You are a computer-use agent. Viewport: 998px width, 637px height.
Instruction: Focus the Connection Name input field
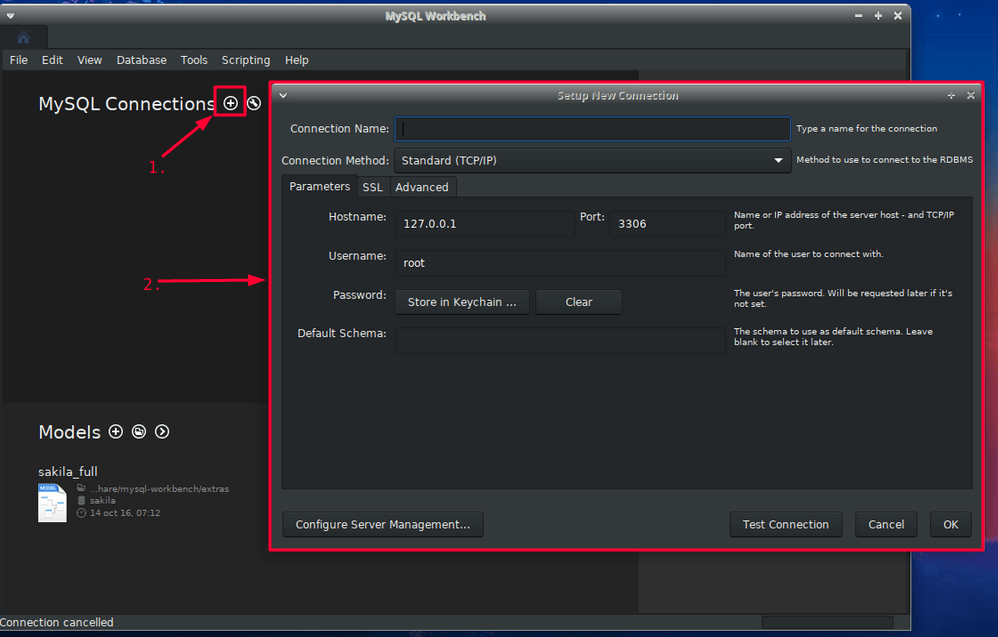click(592, 129)
